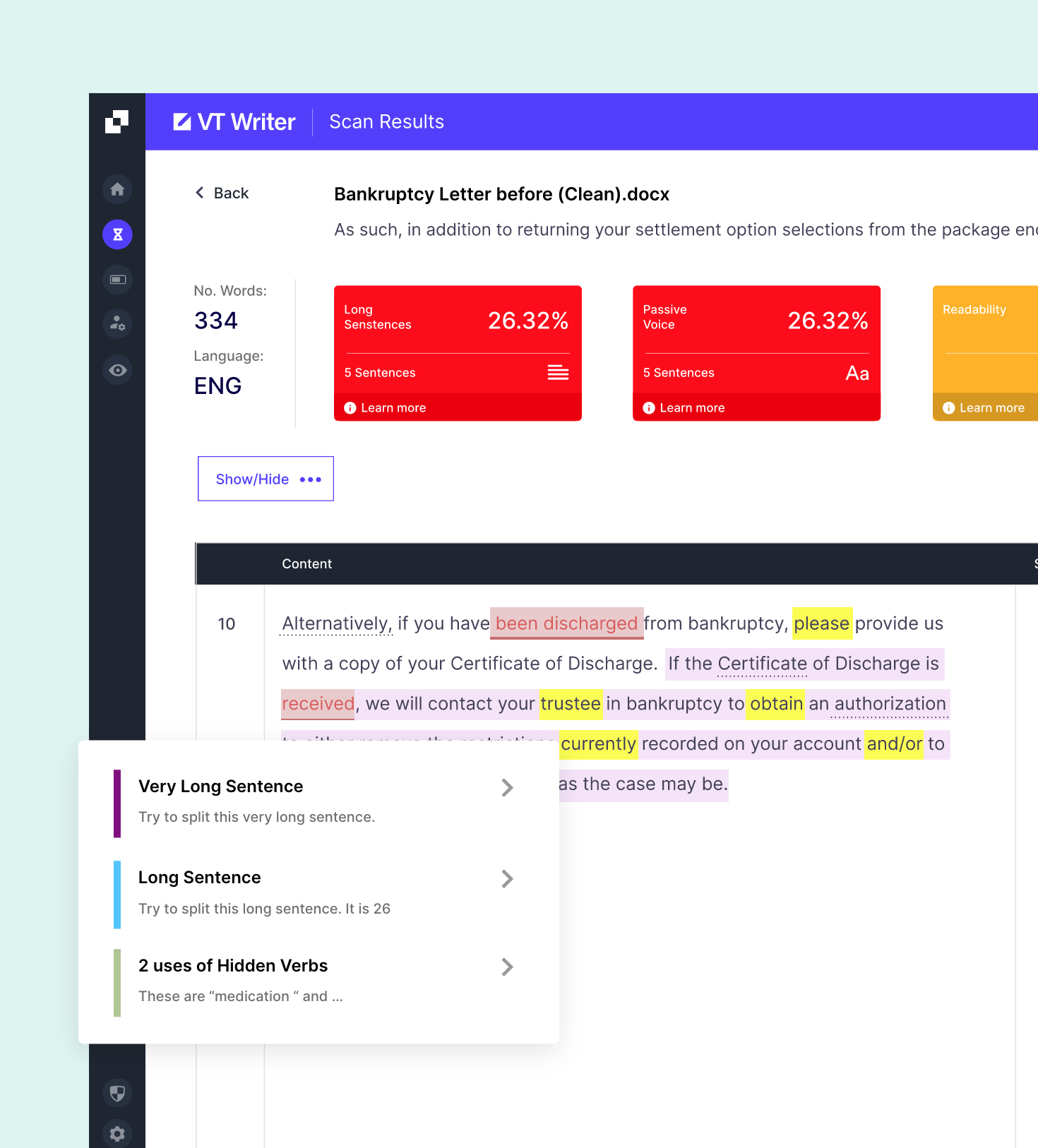Click the shield icon in sidebar
Screen dimensions: 1038x1148
[117, 1093]
